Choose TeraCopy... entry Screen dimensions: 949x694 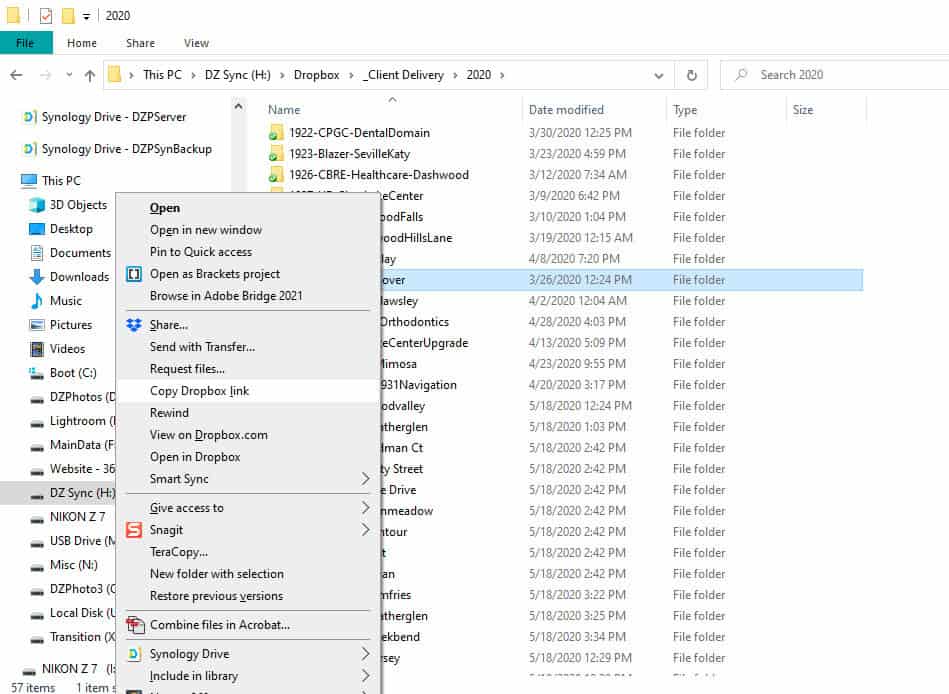point(179,552)
